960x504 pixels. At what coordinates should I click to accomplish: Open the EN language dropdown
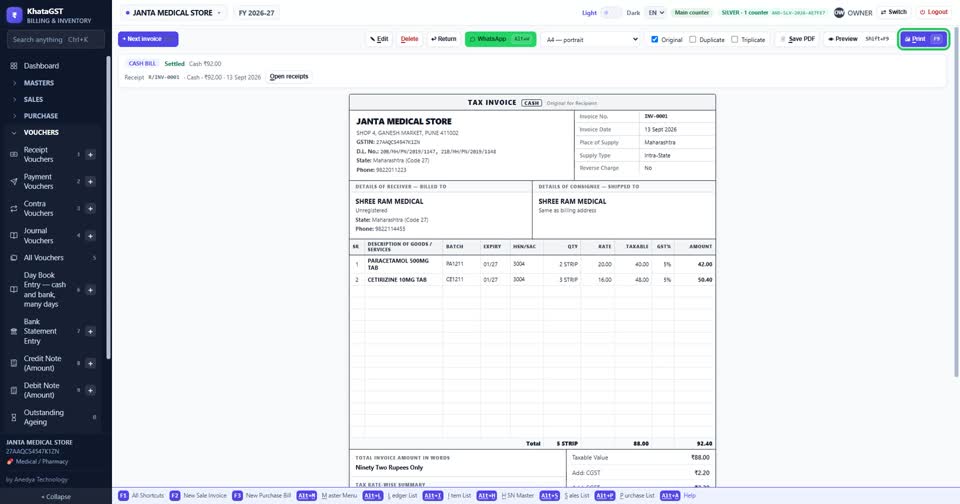tap(656, 12)
